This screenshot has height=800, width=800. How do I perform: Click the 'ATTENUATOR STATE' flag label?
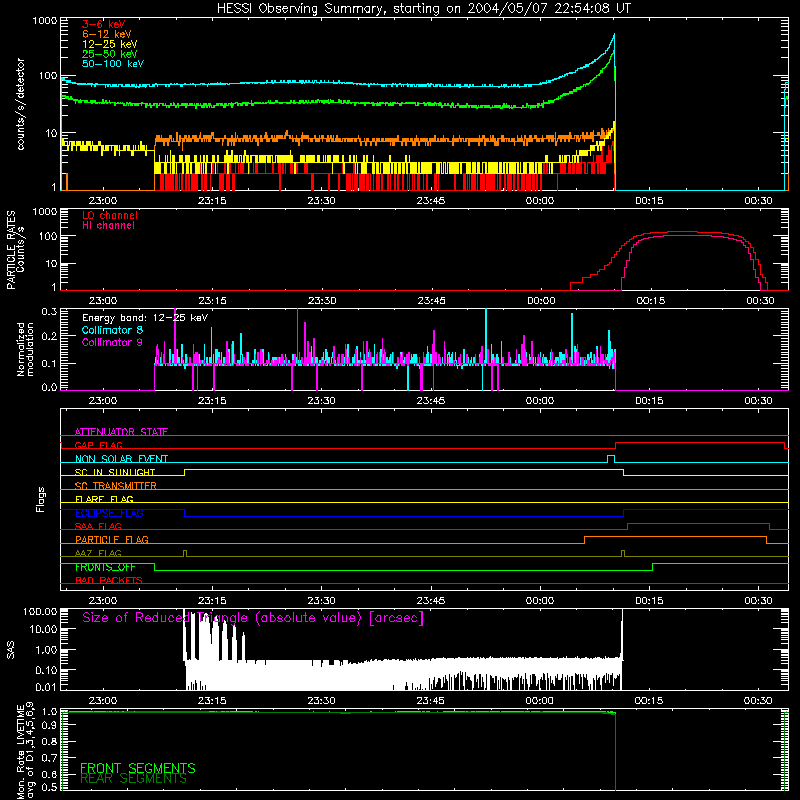[121, 432]
